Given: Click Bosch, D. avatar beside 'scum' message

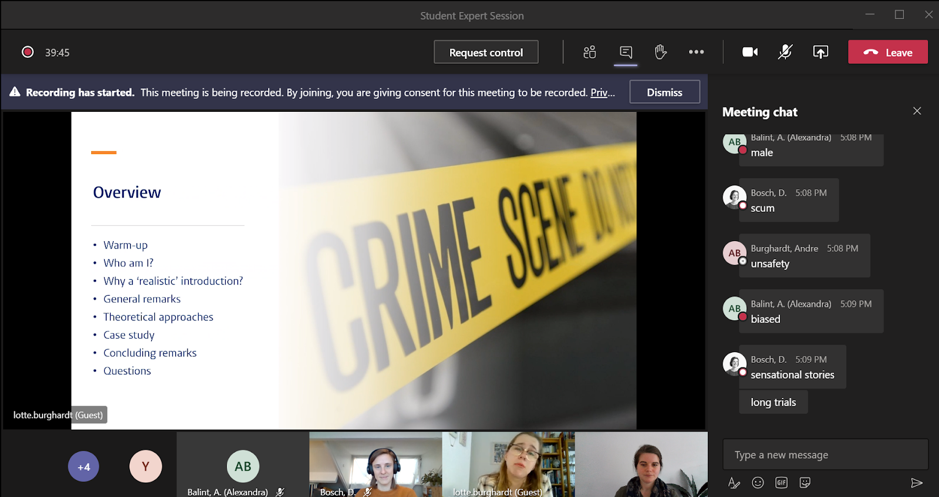Looking at the screenshot, I should [734, 198].
